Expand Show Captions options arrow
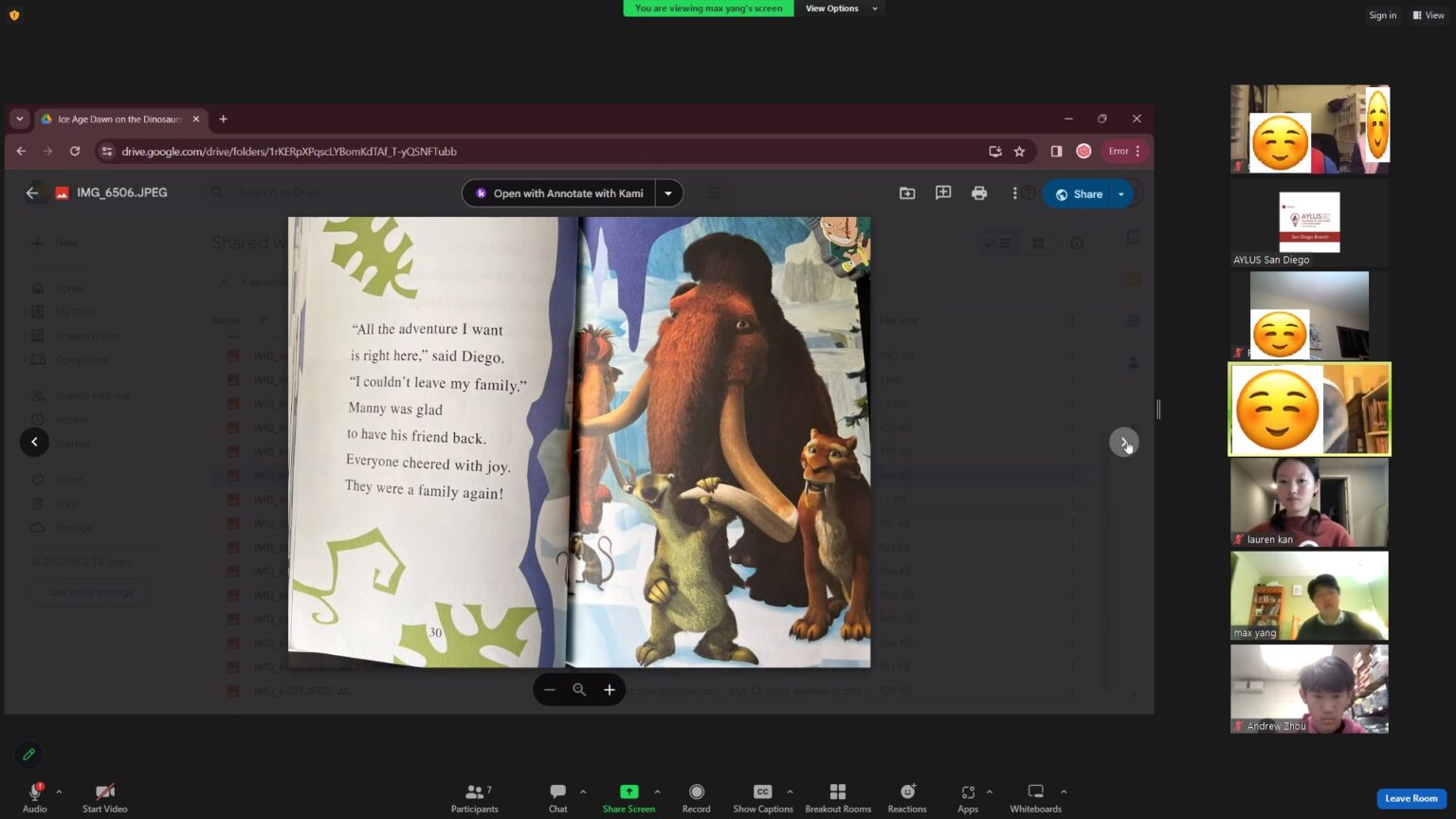Screen dimensions: 1456x819 point(790,792)
